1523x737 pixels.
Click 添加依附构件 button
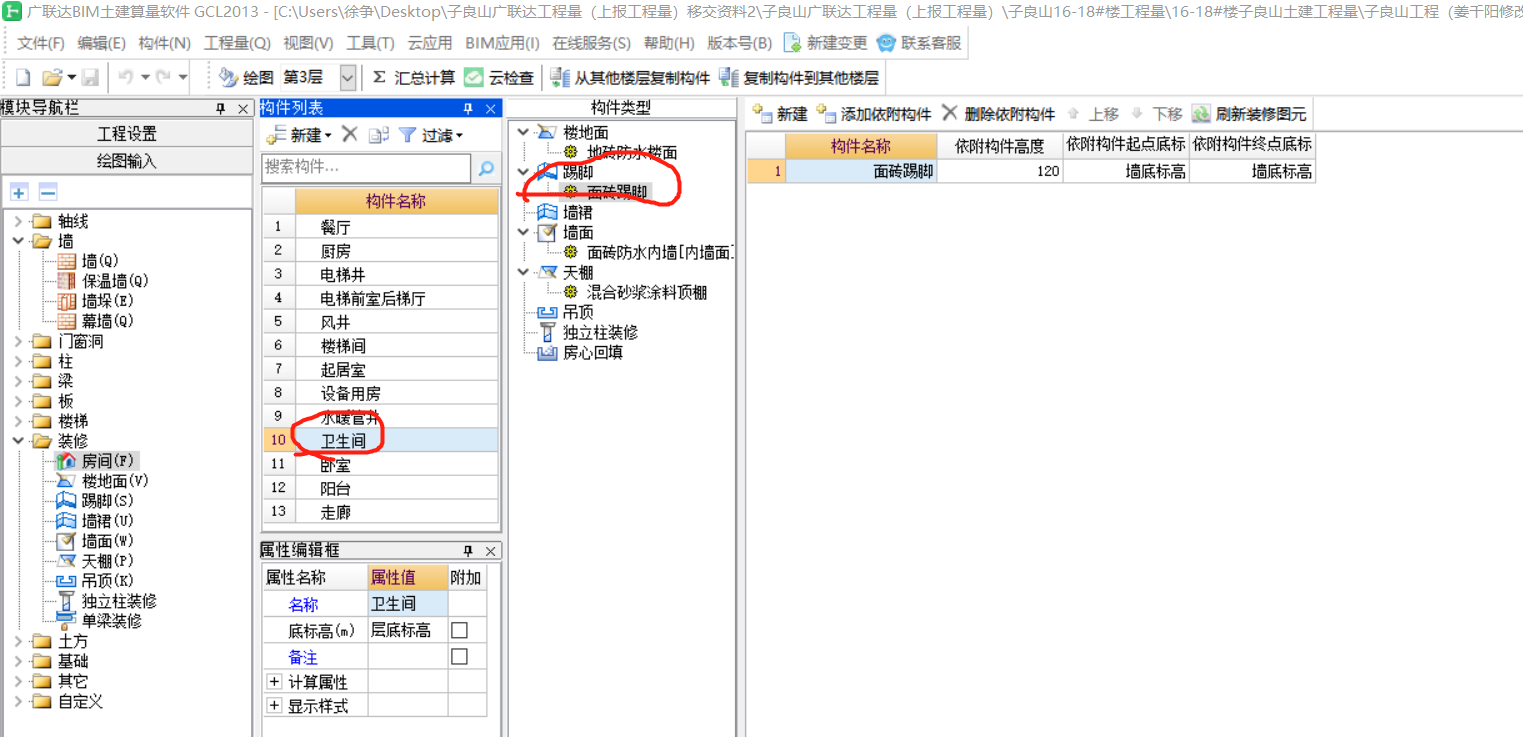point(873,114)
